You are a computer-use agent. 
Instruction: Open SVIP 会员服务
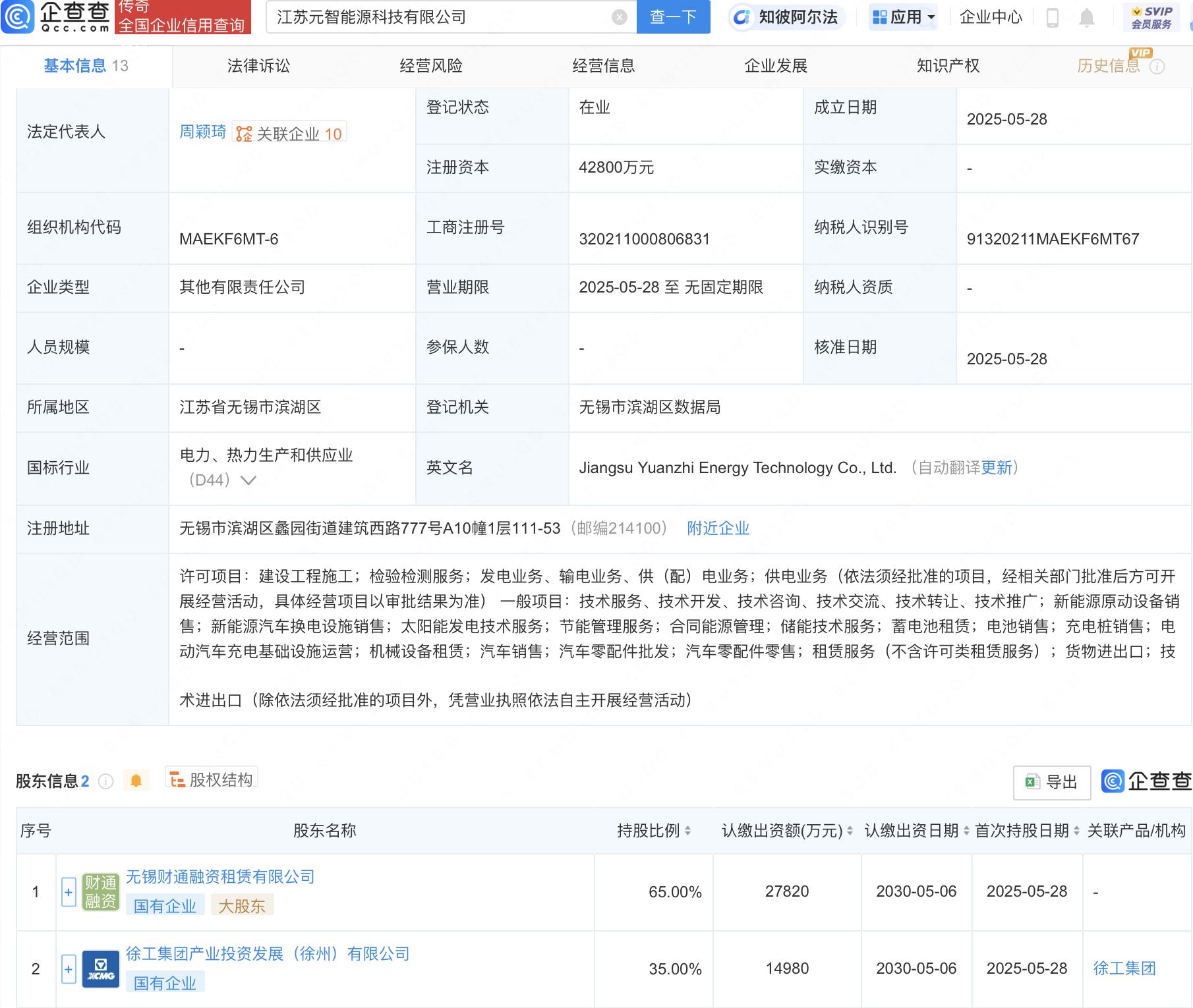click(1151, 18)
